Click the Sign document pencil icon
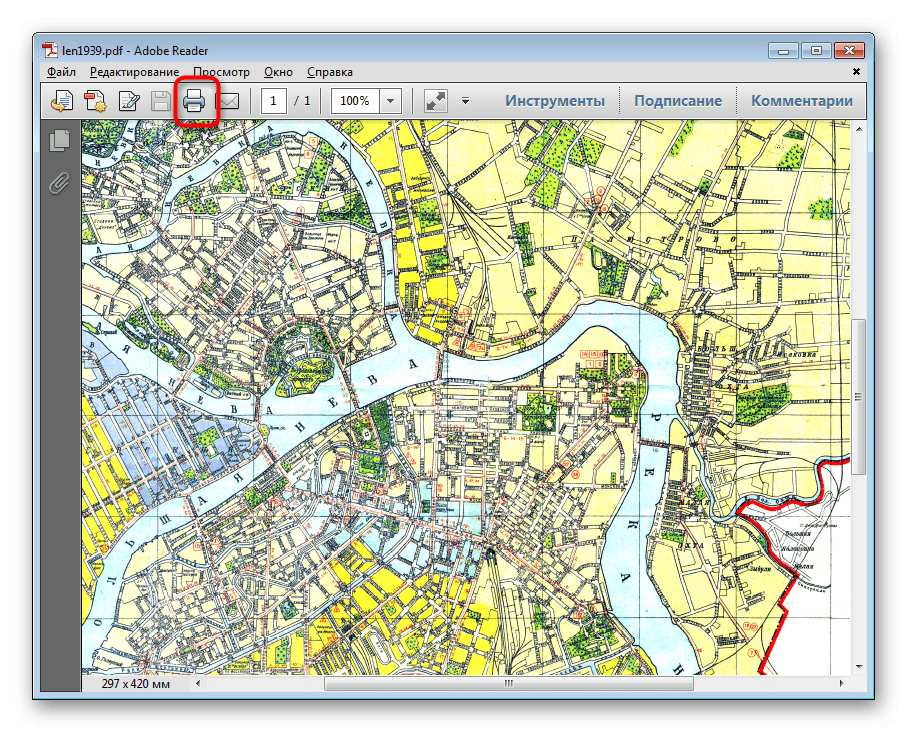Screen dimensions: 907x732 [x=129, y=101]
